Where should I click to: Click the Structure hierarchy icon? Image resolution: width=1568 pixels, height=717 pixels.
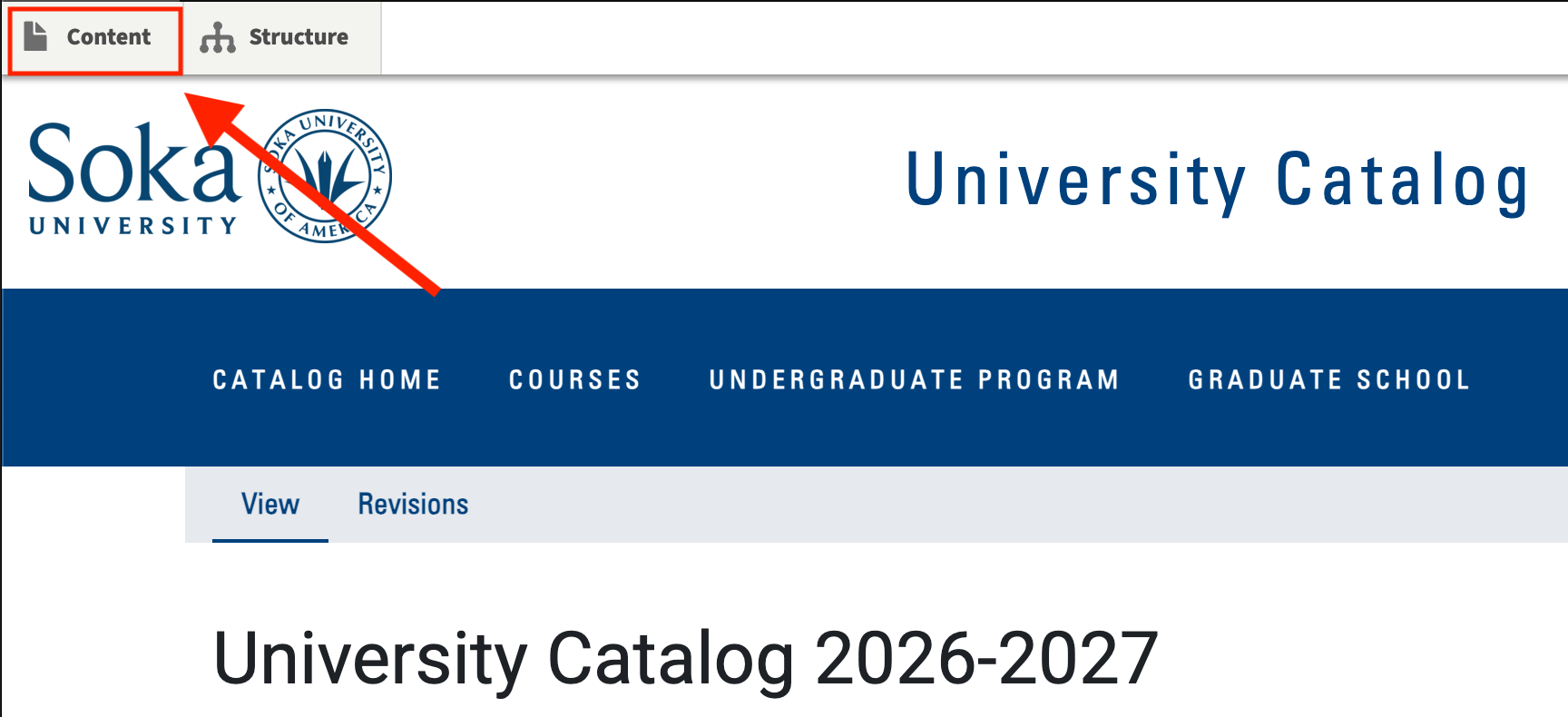pos(218,37)
